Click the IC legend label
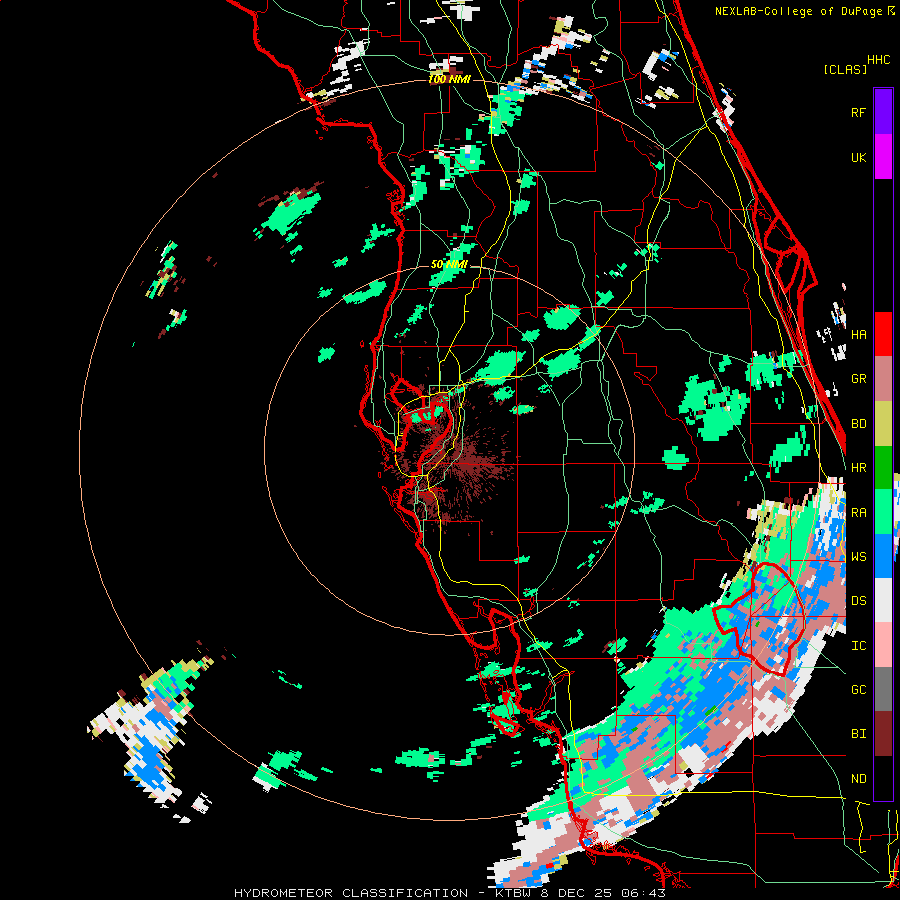This screenshot has height=900, width=900. 858,646
